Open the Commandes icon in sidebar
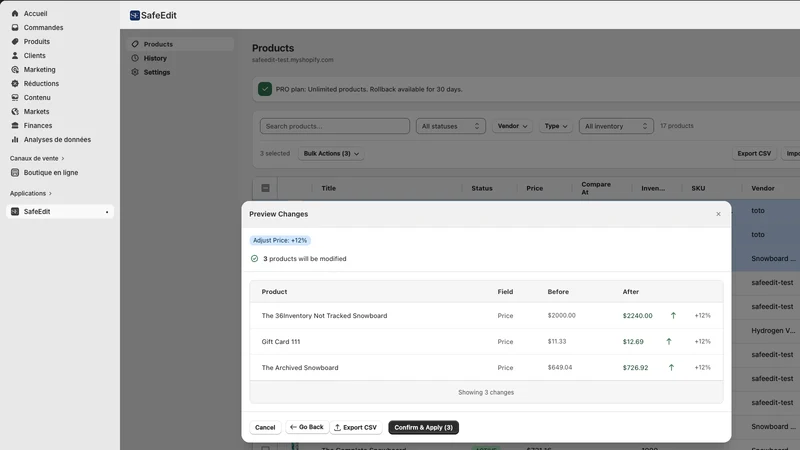 point(15,28)
